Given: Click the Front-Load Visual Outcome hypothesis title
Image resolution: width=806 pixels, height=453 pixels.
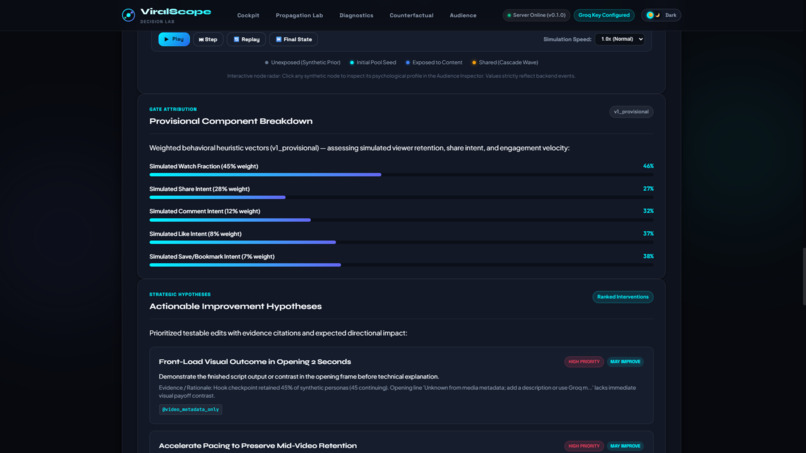Looking at the screenshot, I should (255, 361).
